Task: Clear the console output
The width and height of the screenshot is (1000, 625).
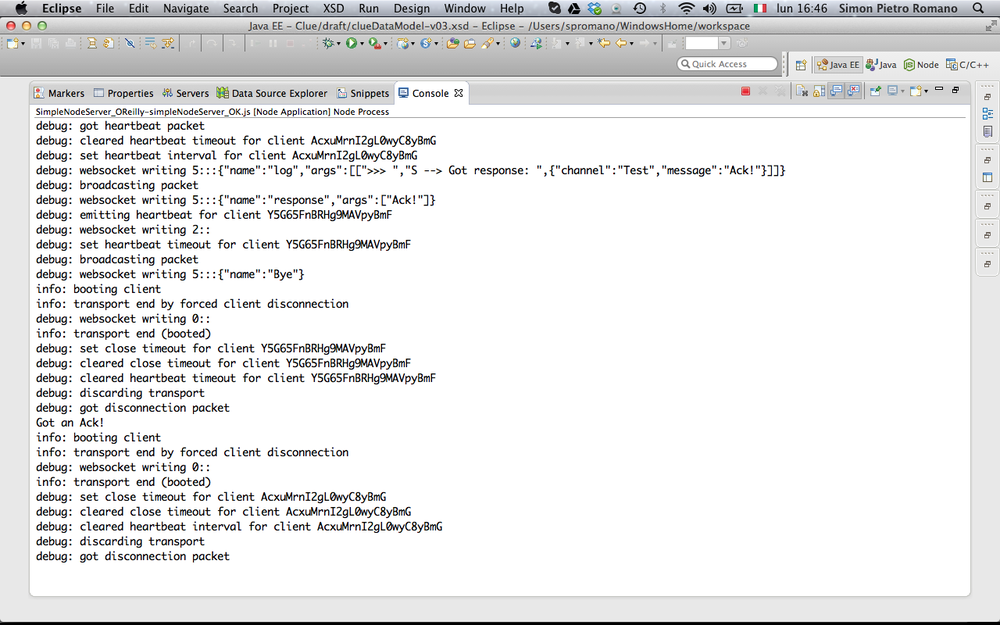Action: [803, 92]
